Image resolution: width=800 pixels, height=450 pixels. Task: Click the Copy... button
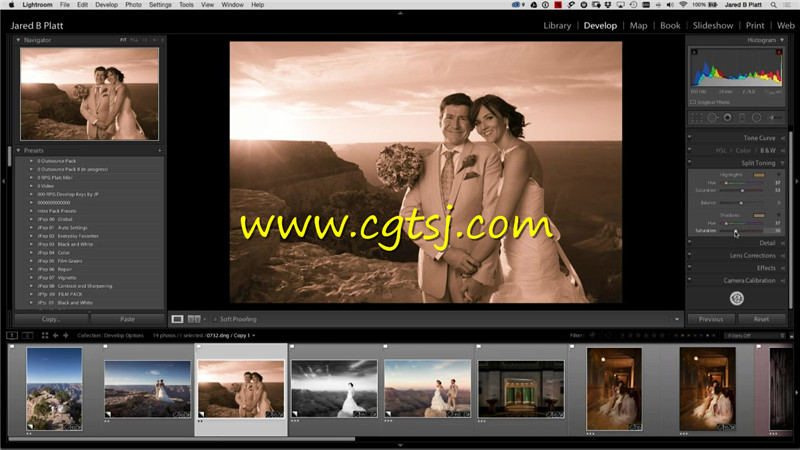(51, 319)
